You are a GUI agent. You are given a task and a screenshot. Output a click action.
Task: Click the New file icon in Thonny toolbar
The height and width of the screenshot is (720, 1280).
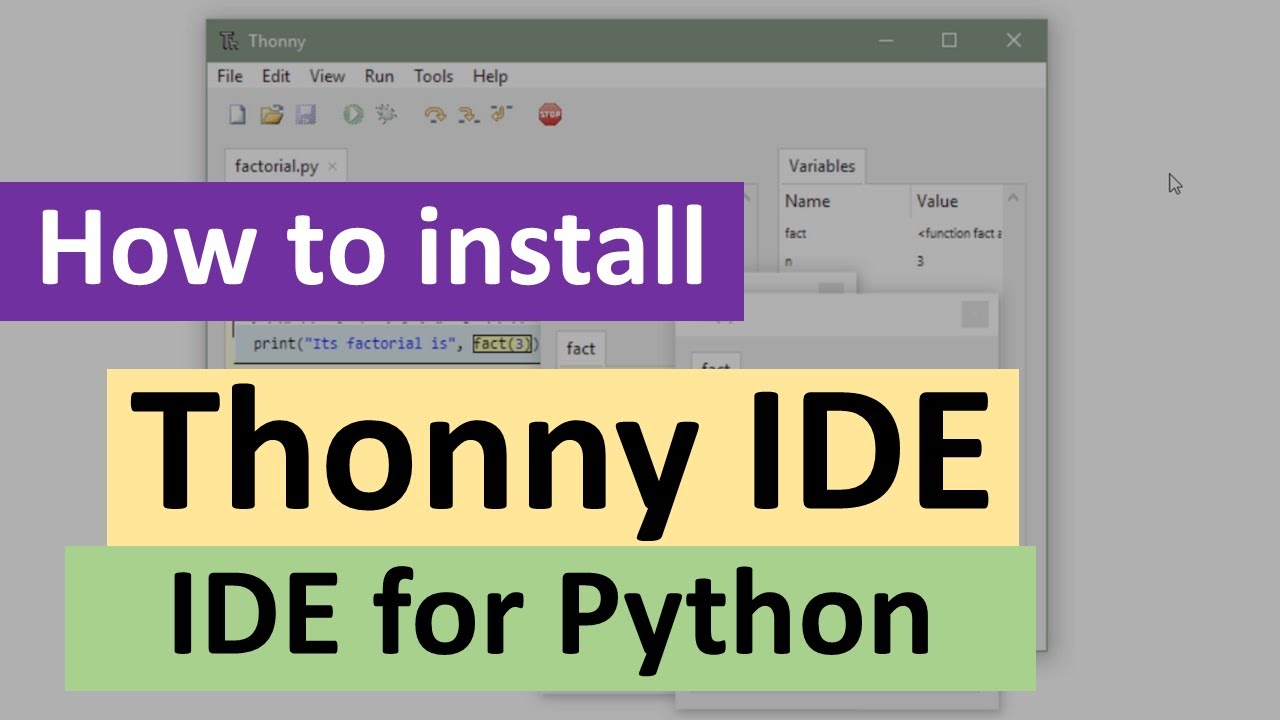237,115
